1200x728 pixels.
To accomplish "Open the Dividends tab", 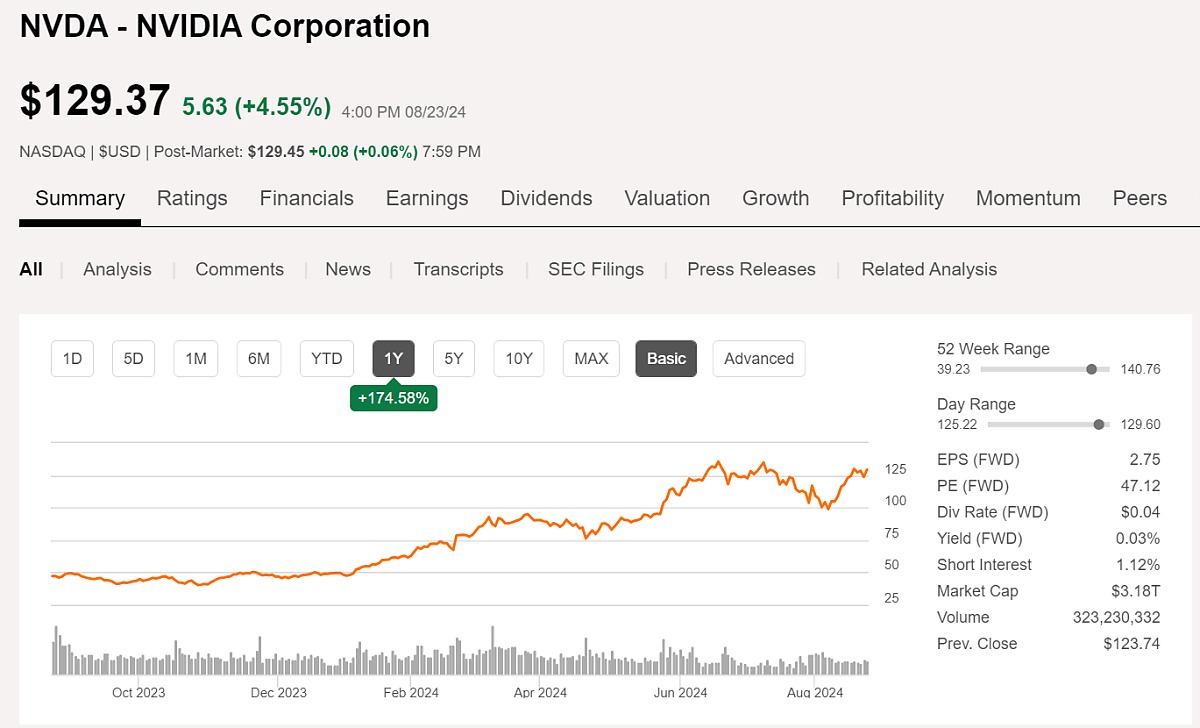I will [546, 198].
